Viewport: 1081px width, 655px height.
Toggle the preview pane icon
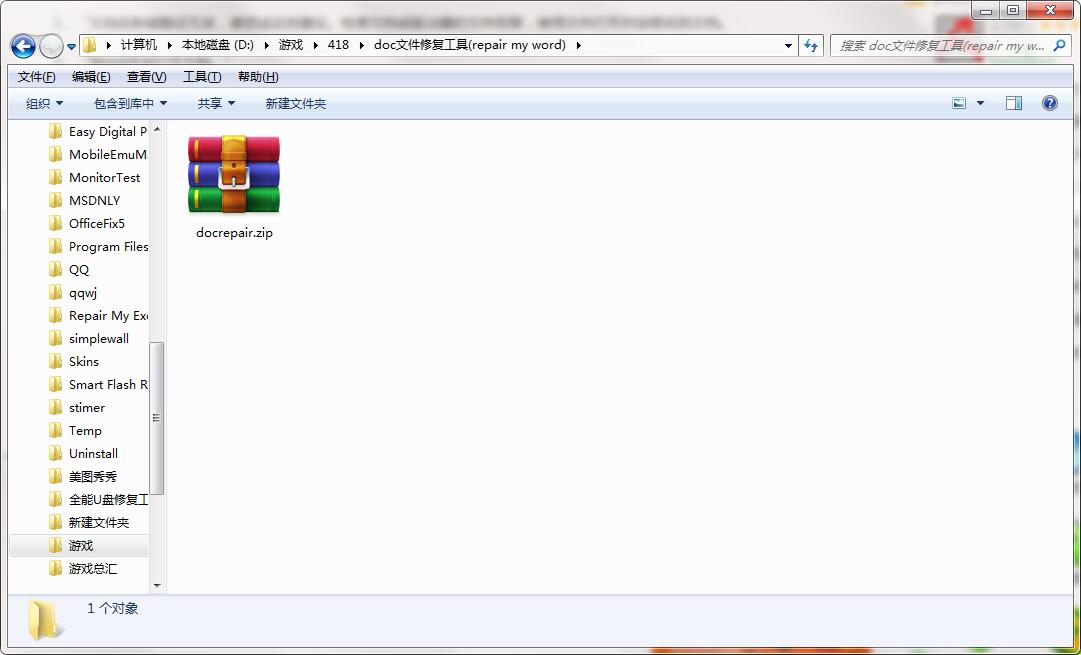pyautogui.click(x=1013, y=103)
